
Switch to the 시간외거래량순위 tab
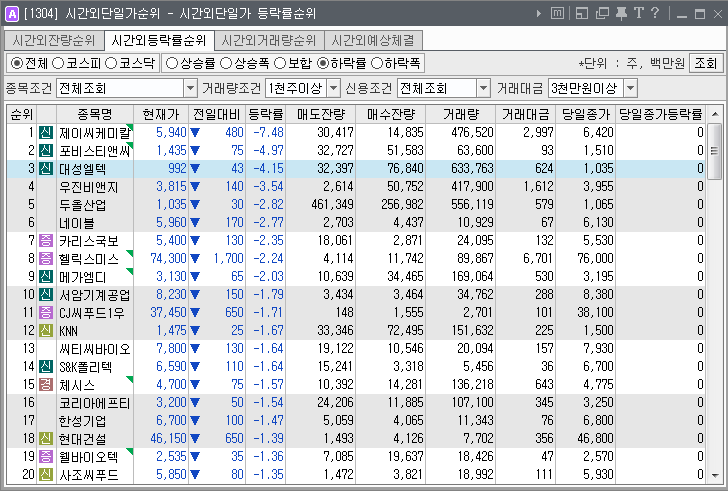(269, 41)
